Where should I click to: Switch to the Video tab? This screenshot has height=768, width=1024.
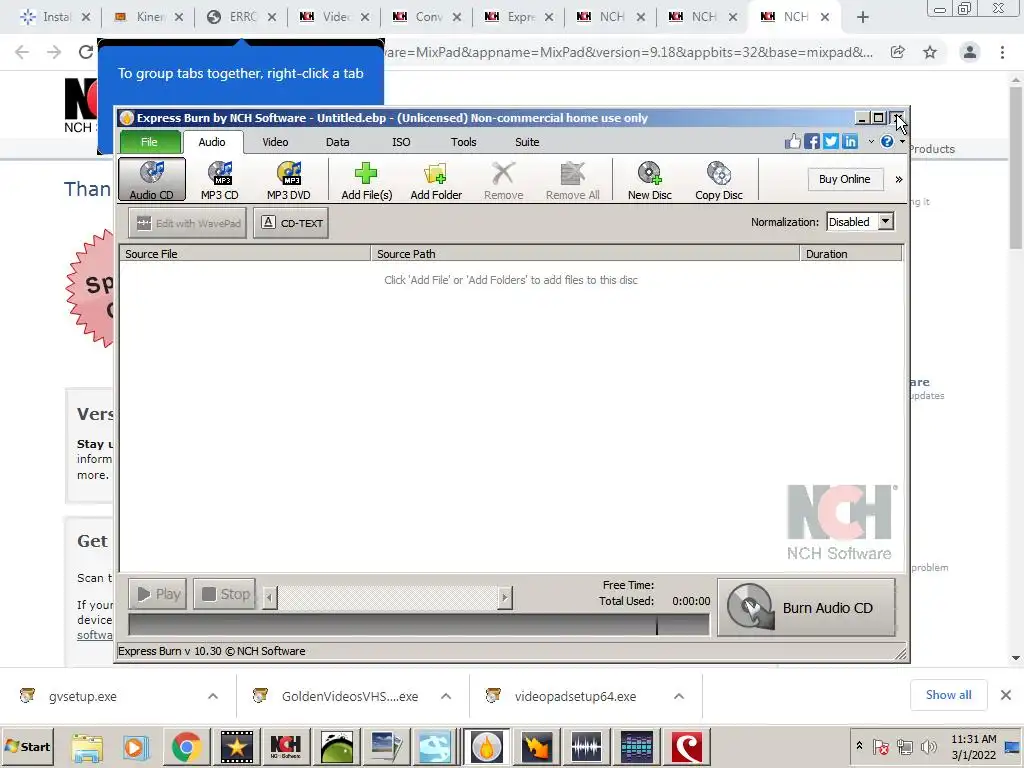pos(275,142)
